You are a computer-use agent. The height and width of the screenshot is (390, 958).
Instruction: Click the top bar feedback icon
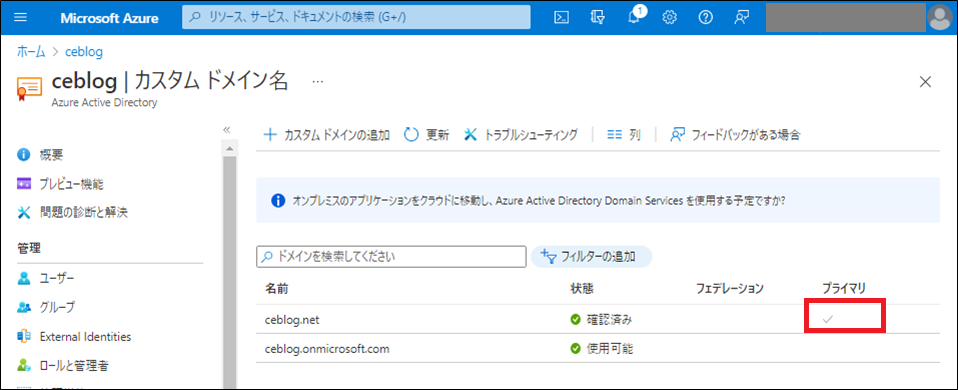tap(742, 18)
